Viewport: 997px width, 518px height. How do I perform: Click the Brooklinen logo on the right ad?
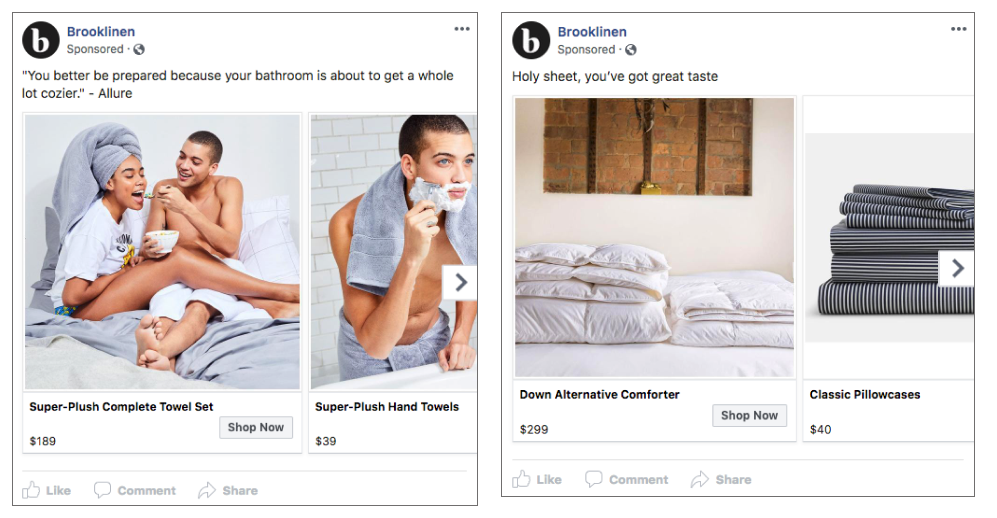[531, 40]
